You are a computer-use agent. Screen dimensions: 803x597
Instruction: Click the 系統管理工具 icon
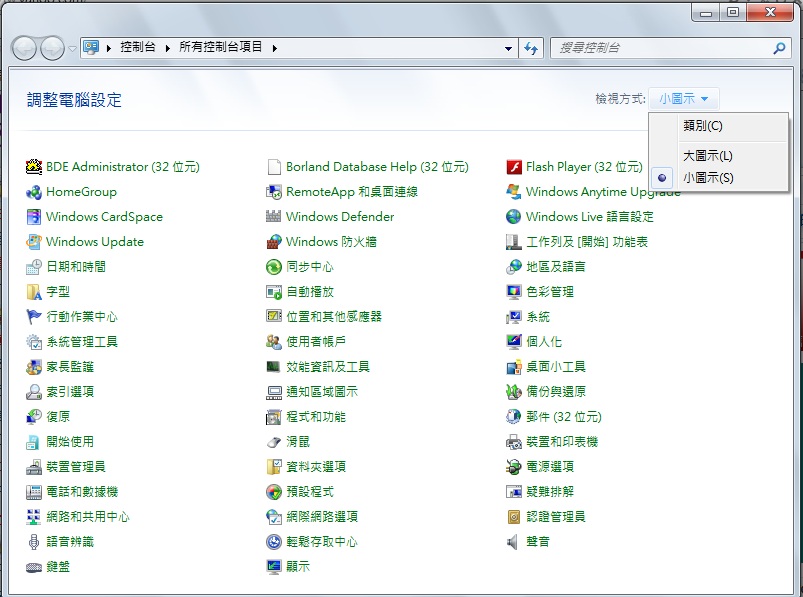[x=34, y=342]
